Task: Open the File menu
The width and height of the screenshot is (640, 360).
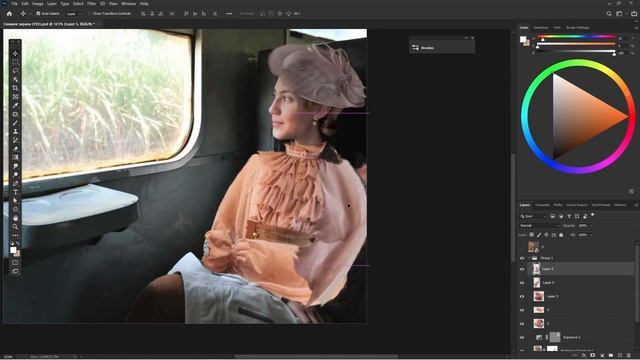Action: [15, 4]
